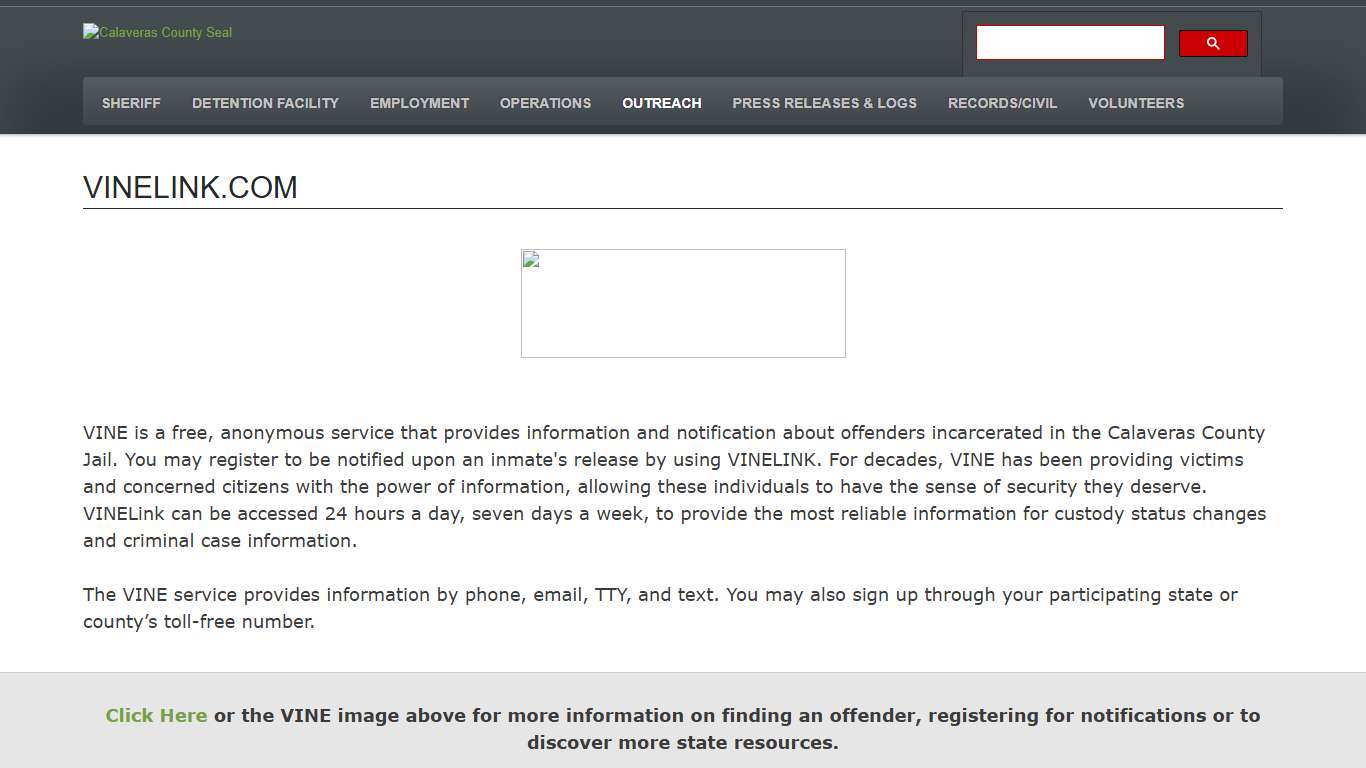Focus the search text field
The image size is (1366, 768).
tap(1069, 43)
